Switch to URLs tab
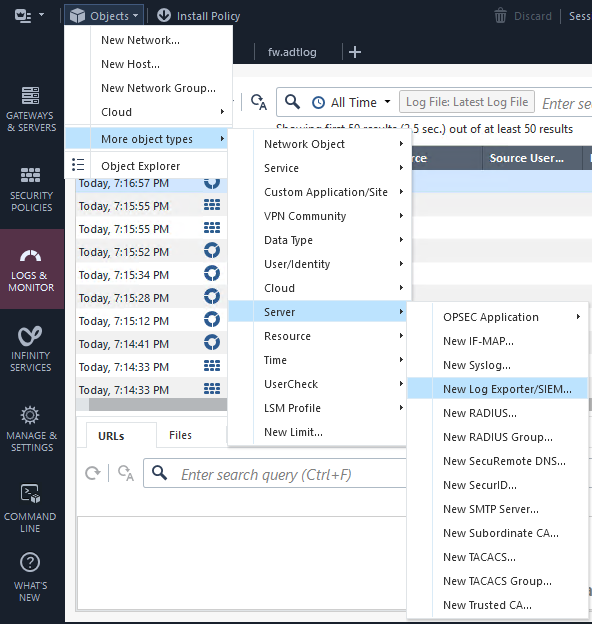Image resolution: width=592 pixels, height=624 pixels. point(121,435)
